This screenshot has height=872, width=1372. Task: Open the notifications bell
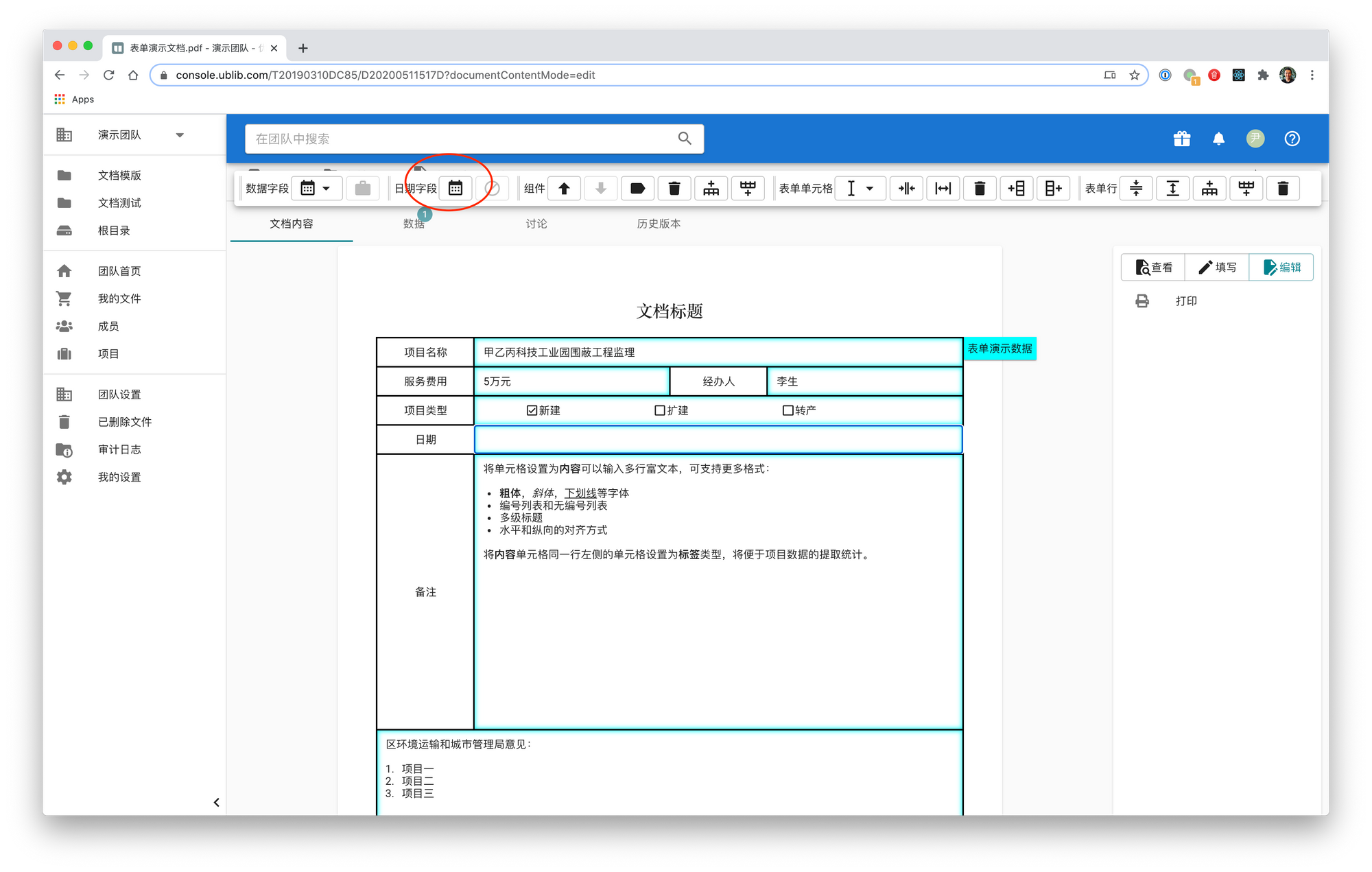[1218, 139]
